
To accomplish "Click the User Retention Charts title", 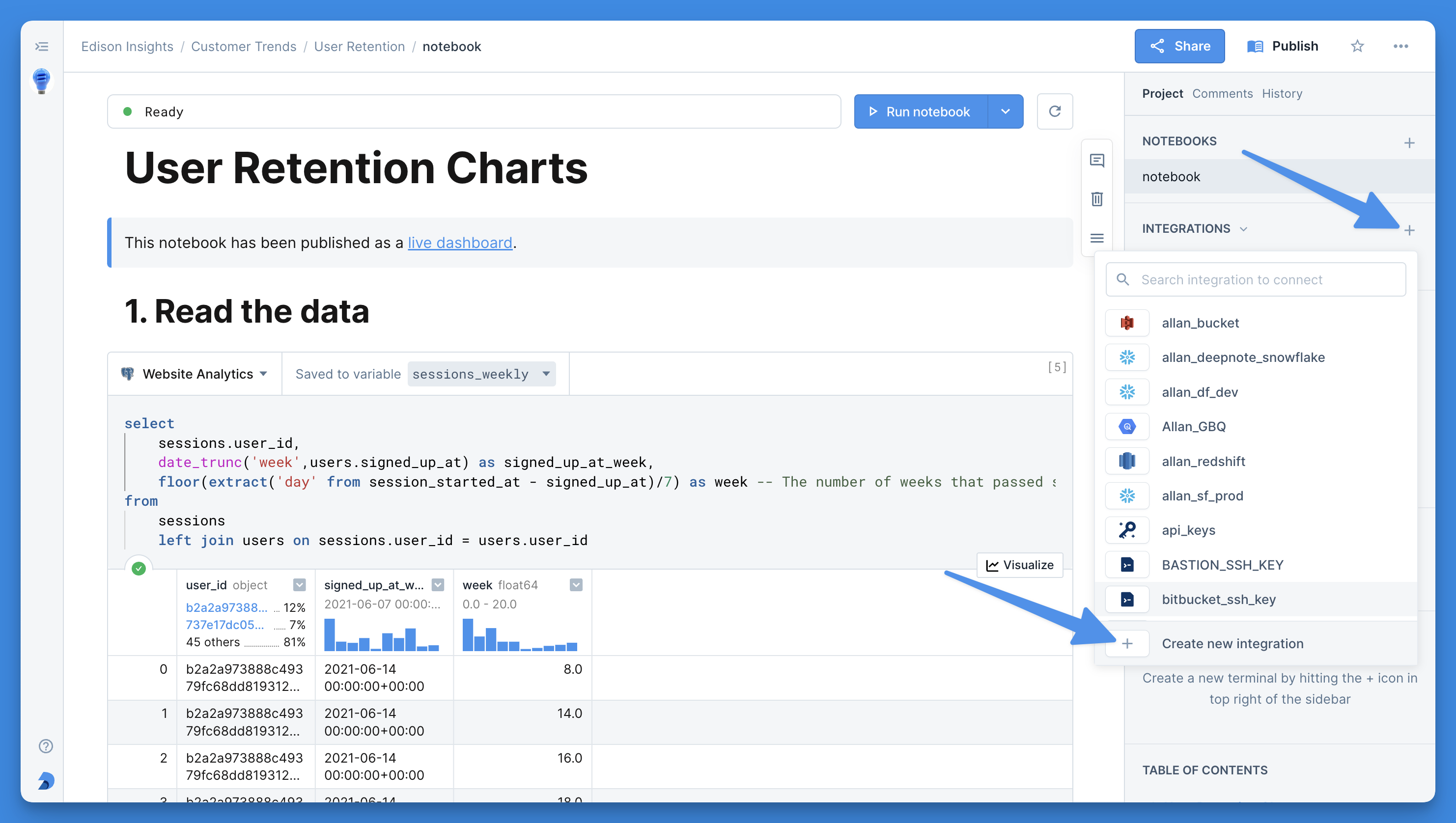I will 356,168.
